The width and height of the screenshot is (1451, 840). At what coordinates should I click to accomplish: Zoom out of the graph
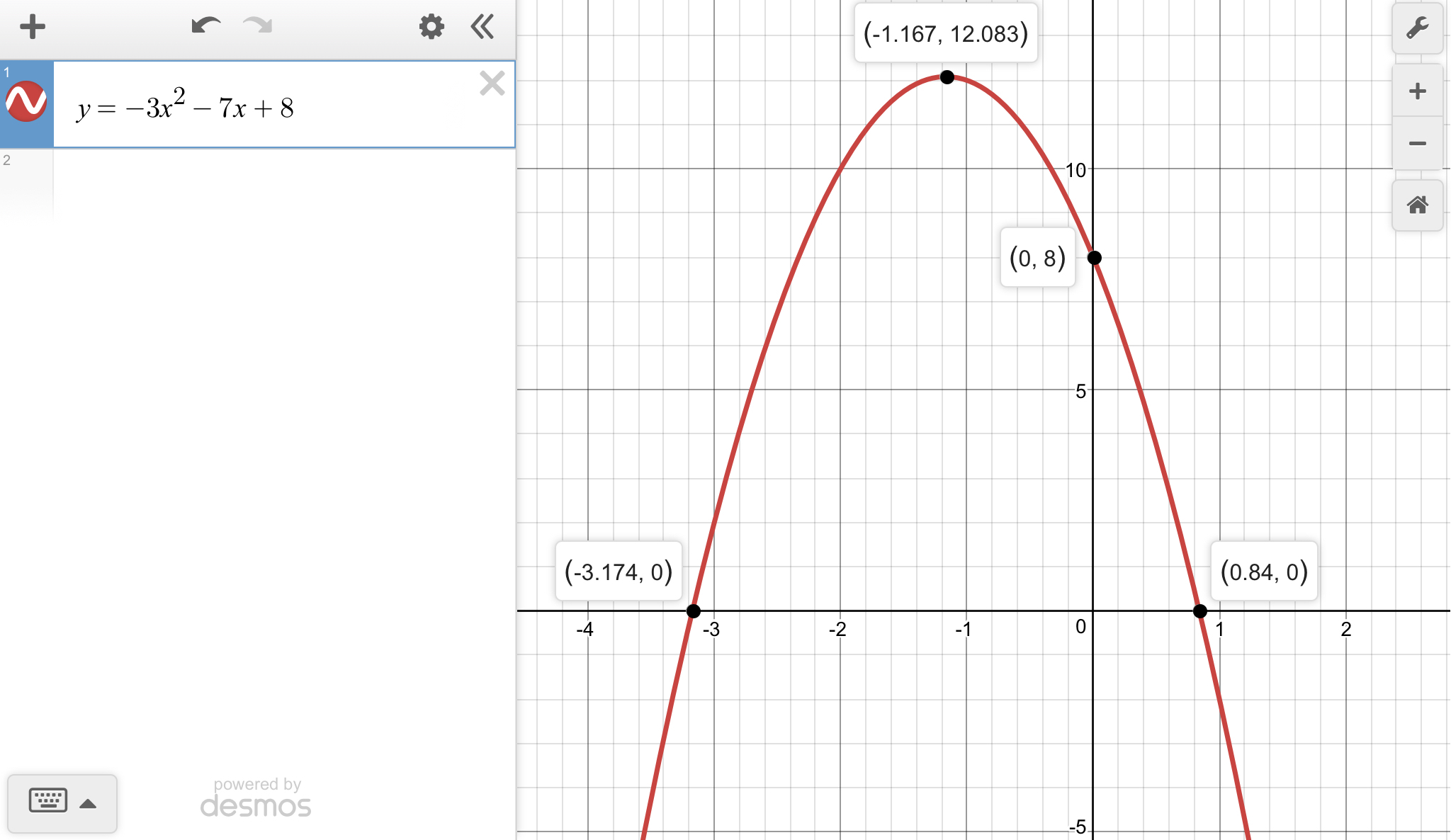(1417, 144)
